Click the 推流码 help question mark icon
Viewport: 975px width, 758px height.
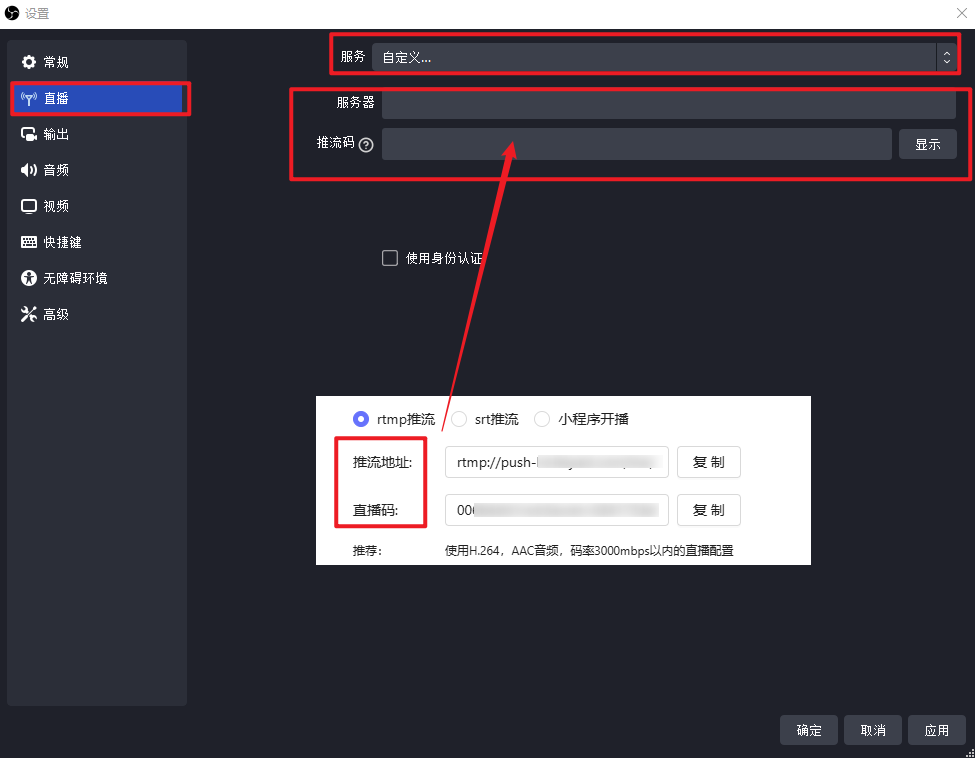(366, 145)
